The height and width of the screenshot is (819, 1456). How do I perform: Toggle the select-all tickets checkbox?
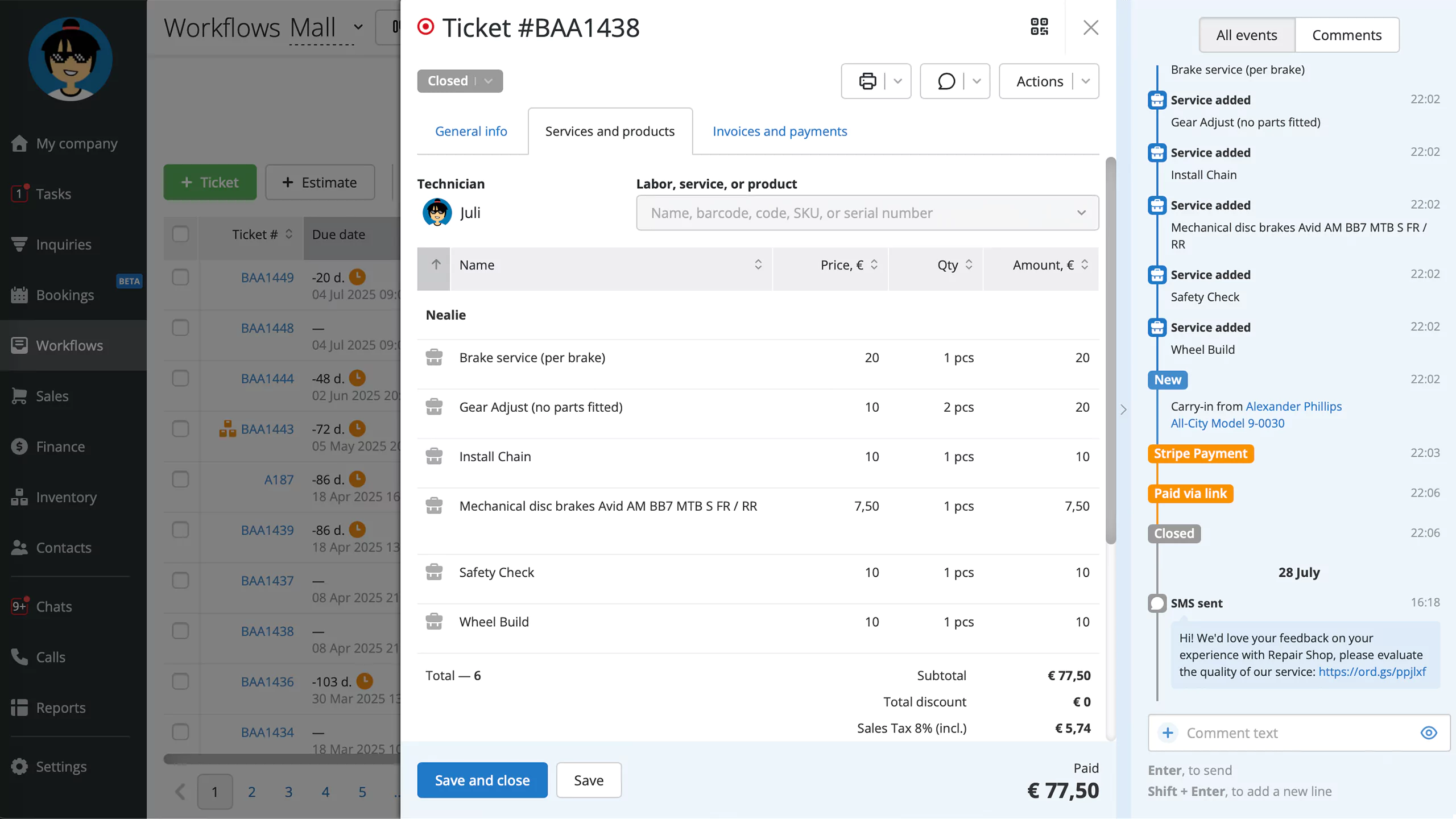coord(180,234)
